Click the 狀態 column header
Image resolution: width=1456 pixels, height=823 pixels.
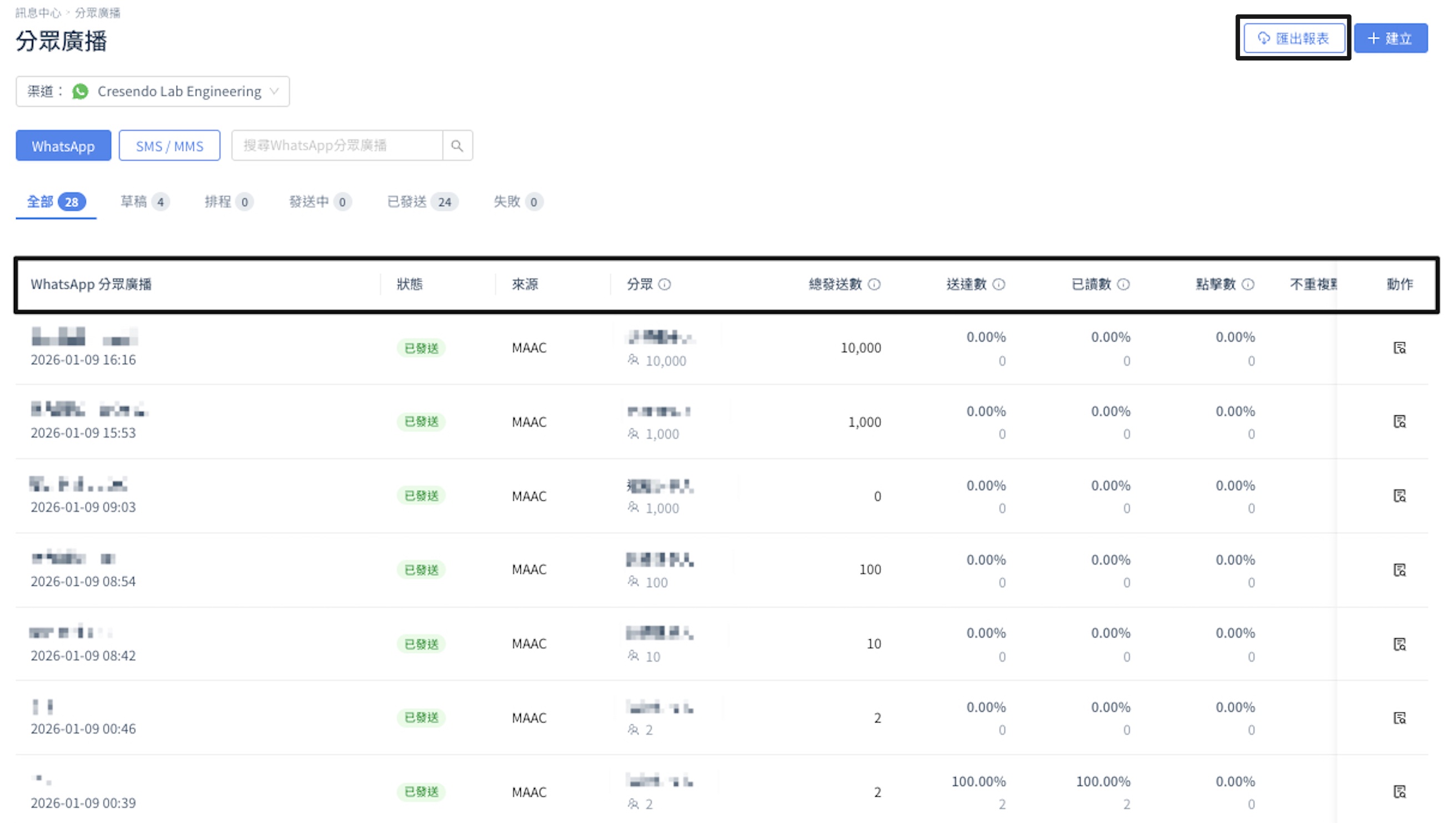point(410,284)
